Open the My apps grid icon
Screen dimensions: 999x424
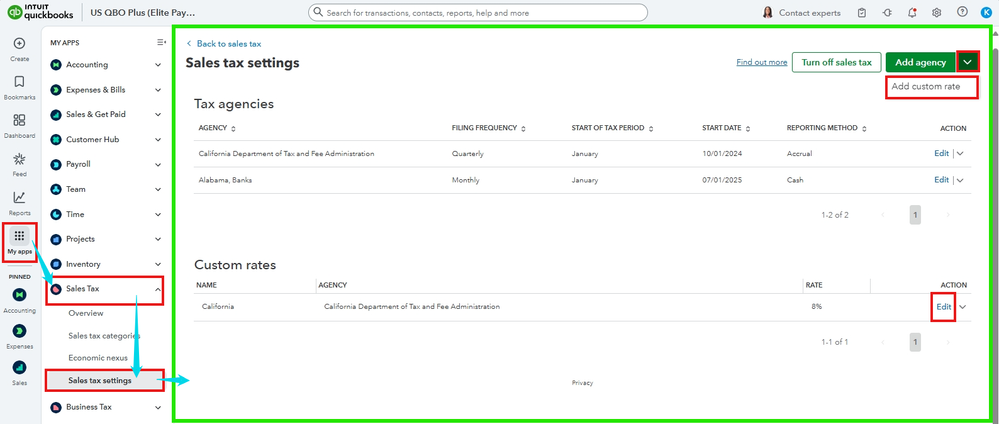click(x=19, y=236)
